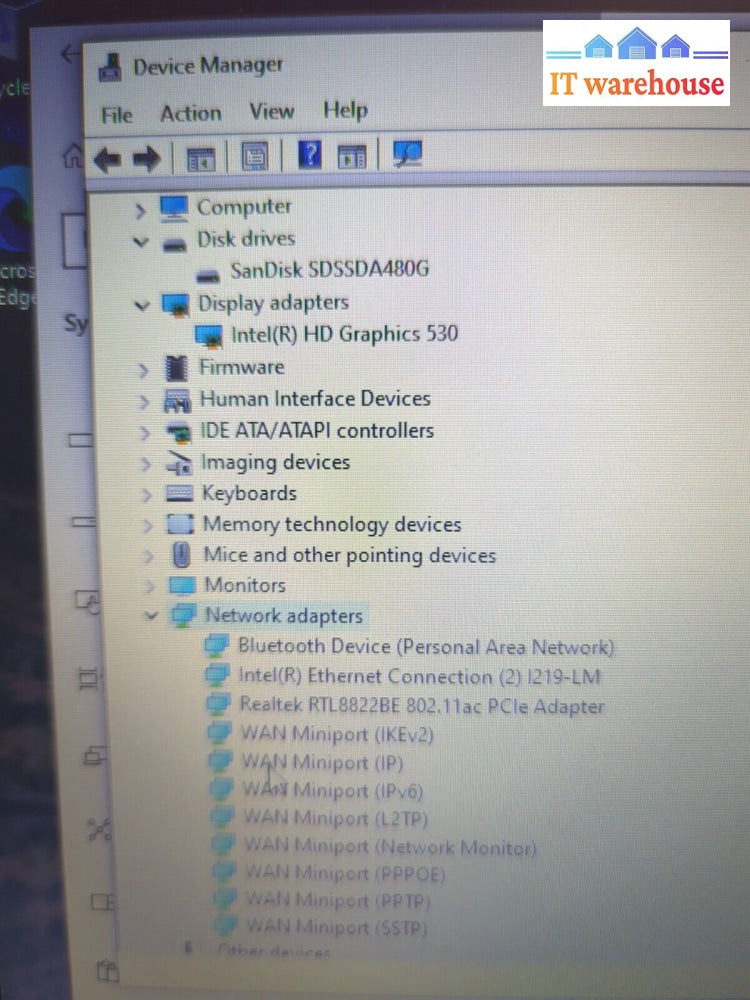The width and height of the screenshot is (750, 1000).
Task: Click the Scan for hardware changes icon
Action: [407, 153]
